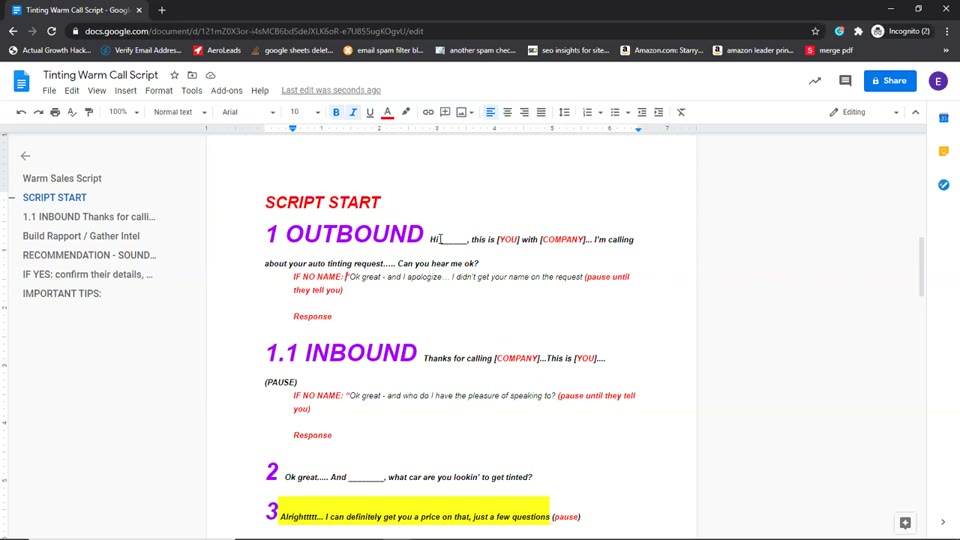Move document using folder icon
960x540 pixels.
192,75
